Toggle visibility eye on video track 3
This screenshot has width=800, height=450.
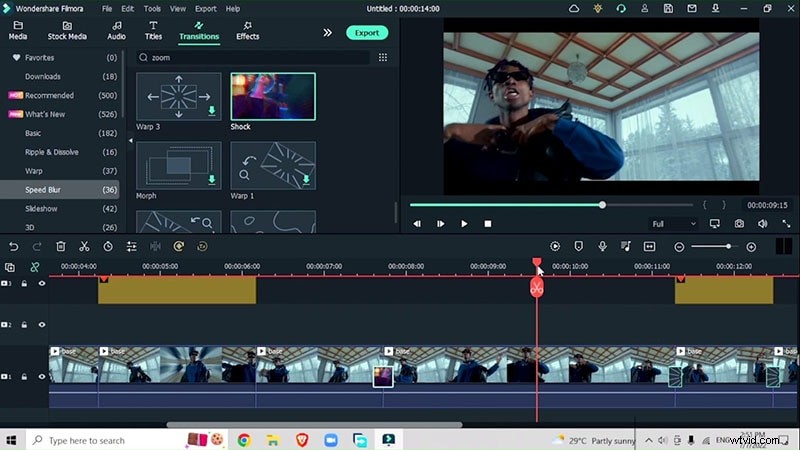(x=42, y=284)
